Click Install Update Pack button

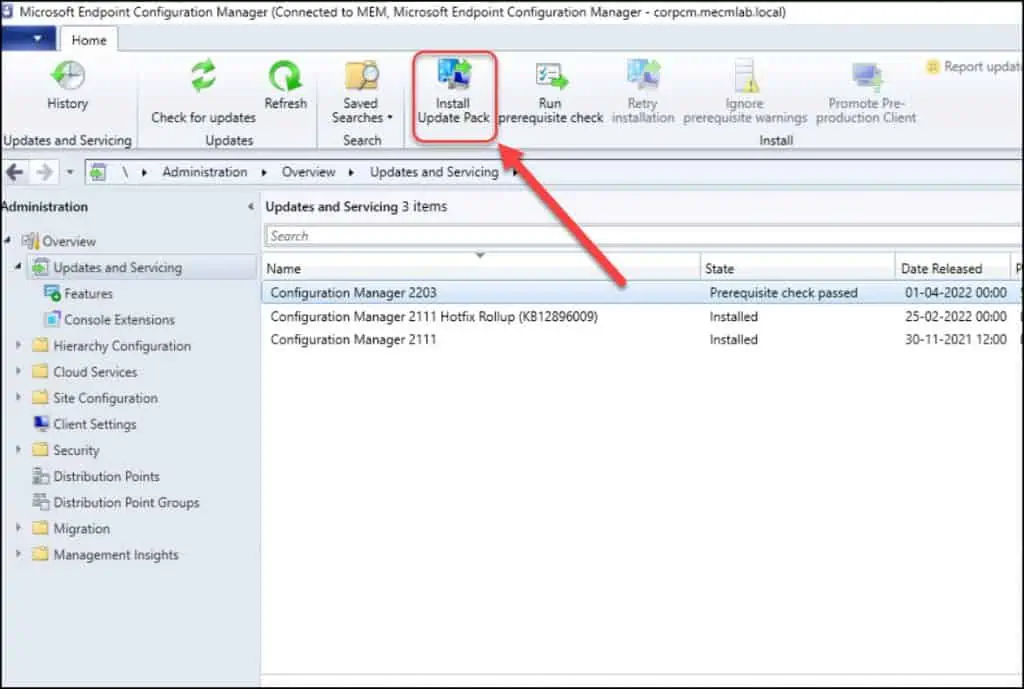coord(454,92)
